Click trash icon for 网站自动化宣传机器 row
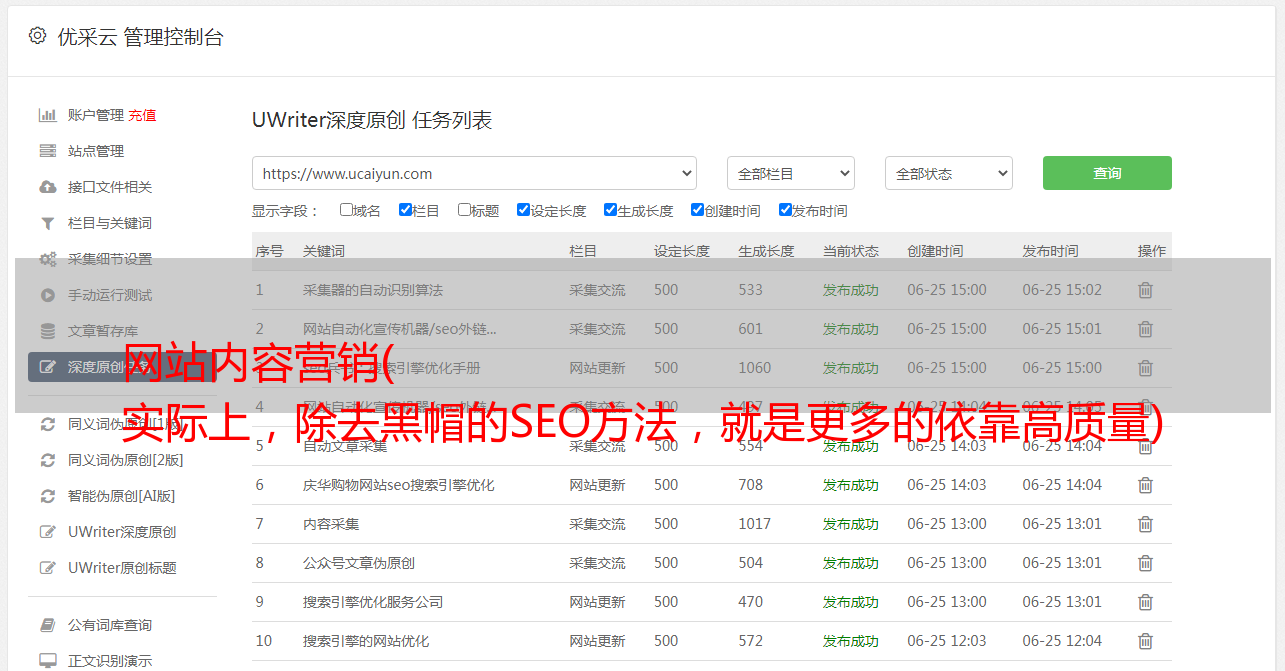Screen dimensions: 1285x671 1145,329
